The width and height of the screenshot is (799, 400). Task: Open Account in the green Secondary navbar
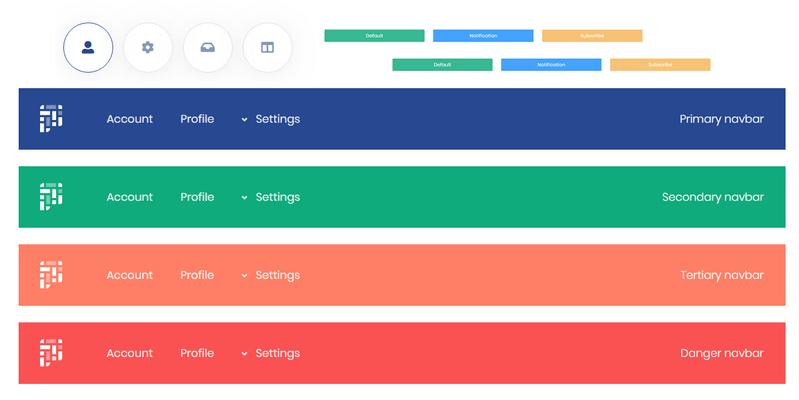click(x=129, y=197)
